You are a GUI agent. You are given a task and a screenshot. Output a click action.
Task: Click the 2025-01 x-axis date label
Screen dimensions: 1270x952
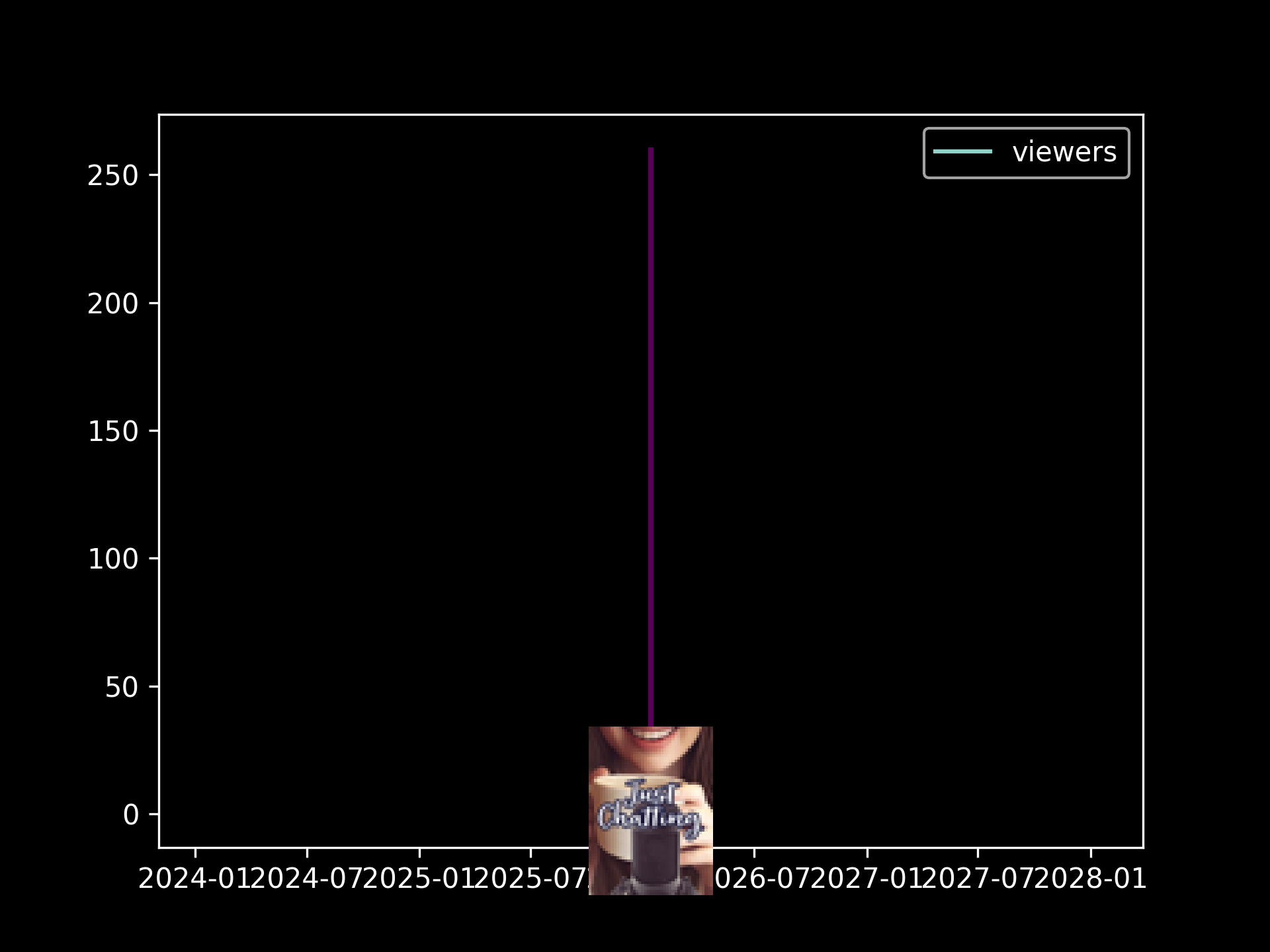point(418,879)
